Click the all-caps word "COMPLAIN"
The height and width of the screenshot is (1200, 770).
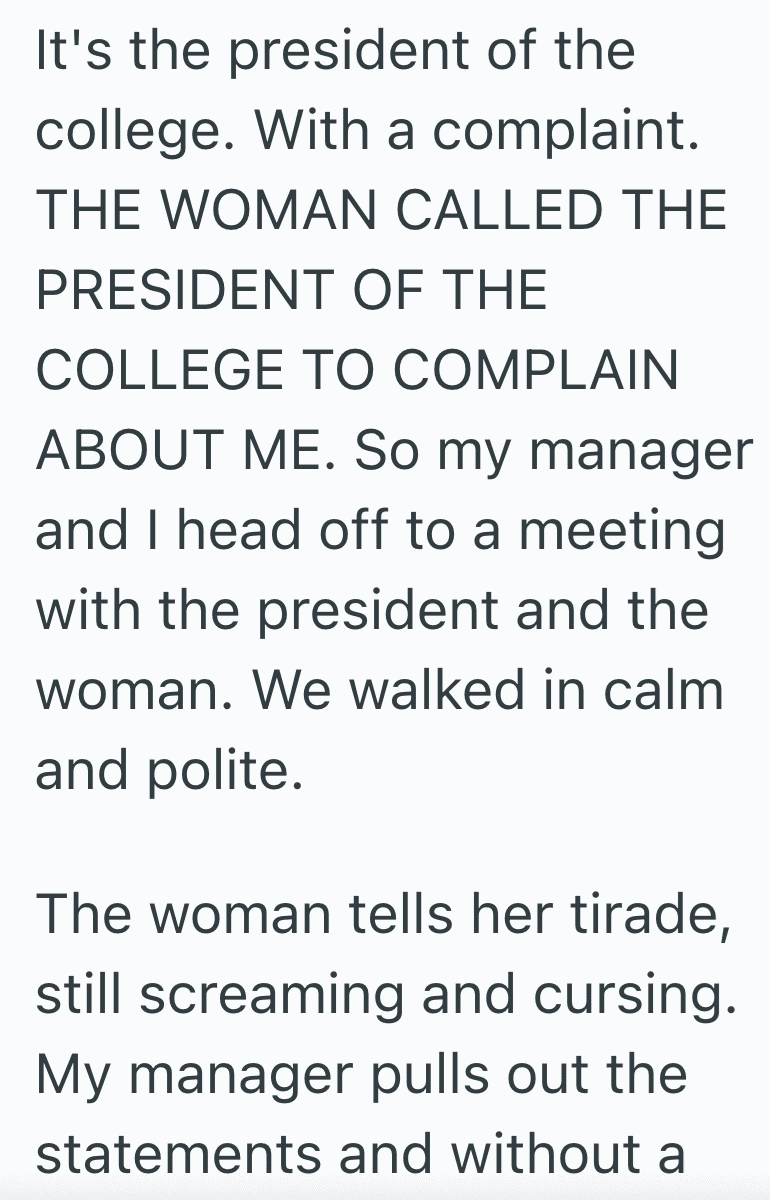535,371
